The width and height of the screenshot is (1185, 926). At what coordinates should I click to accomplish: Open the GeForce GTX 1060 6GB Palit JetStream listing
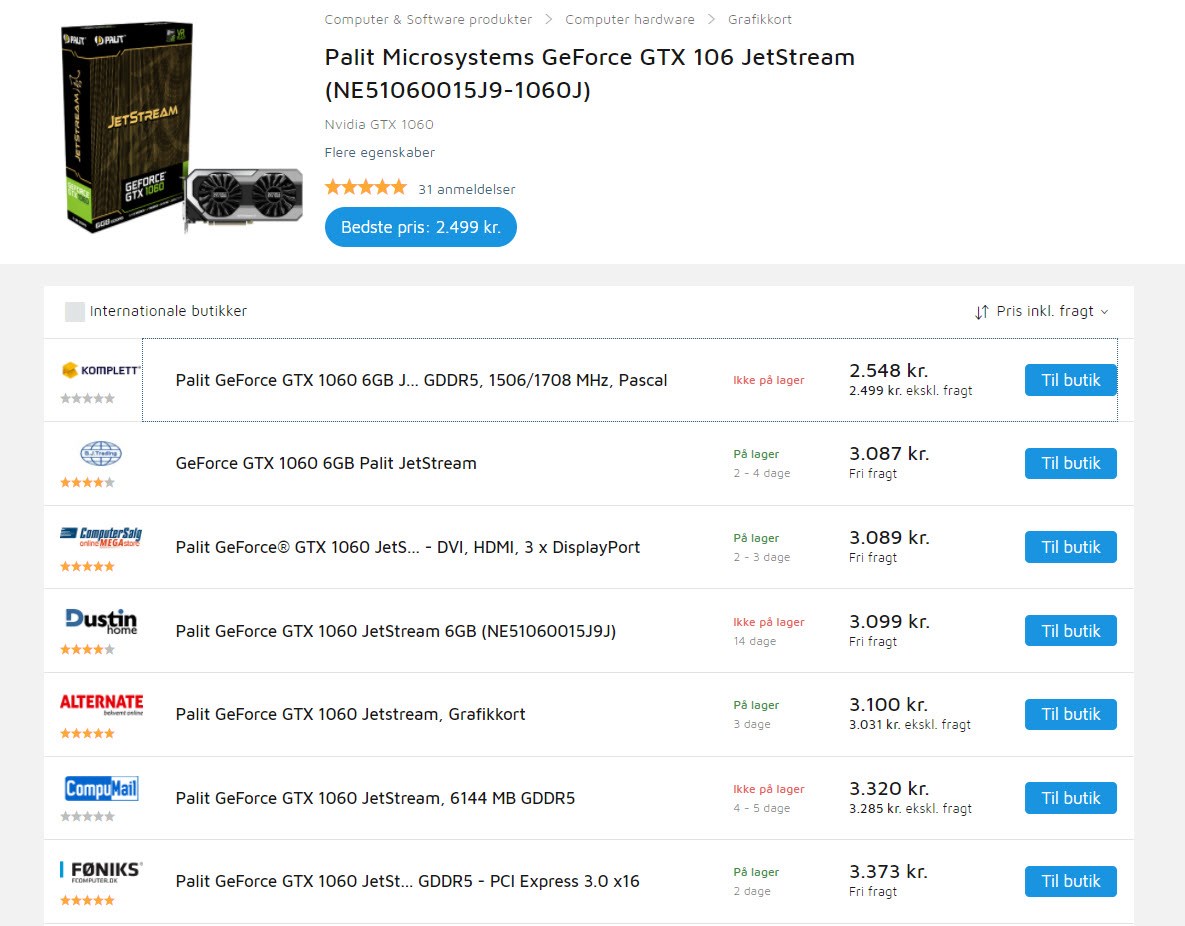pyautogui.click(x=326, y=464)
